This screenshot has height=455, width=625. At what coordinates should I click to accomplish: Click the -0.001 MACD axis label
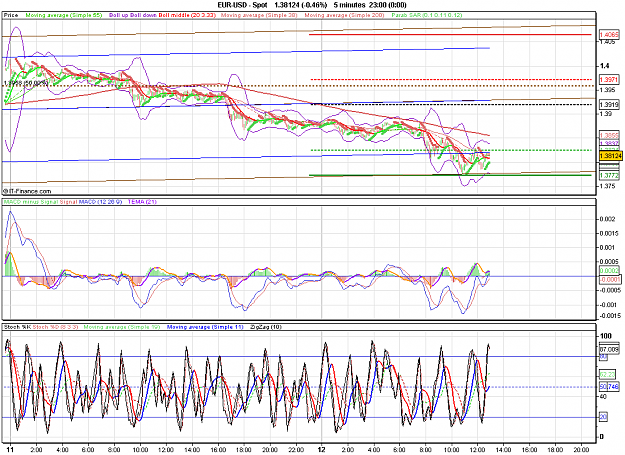pyautogui.click(x=607, y=305)
